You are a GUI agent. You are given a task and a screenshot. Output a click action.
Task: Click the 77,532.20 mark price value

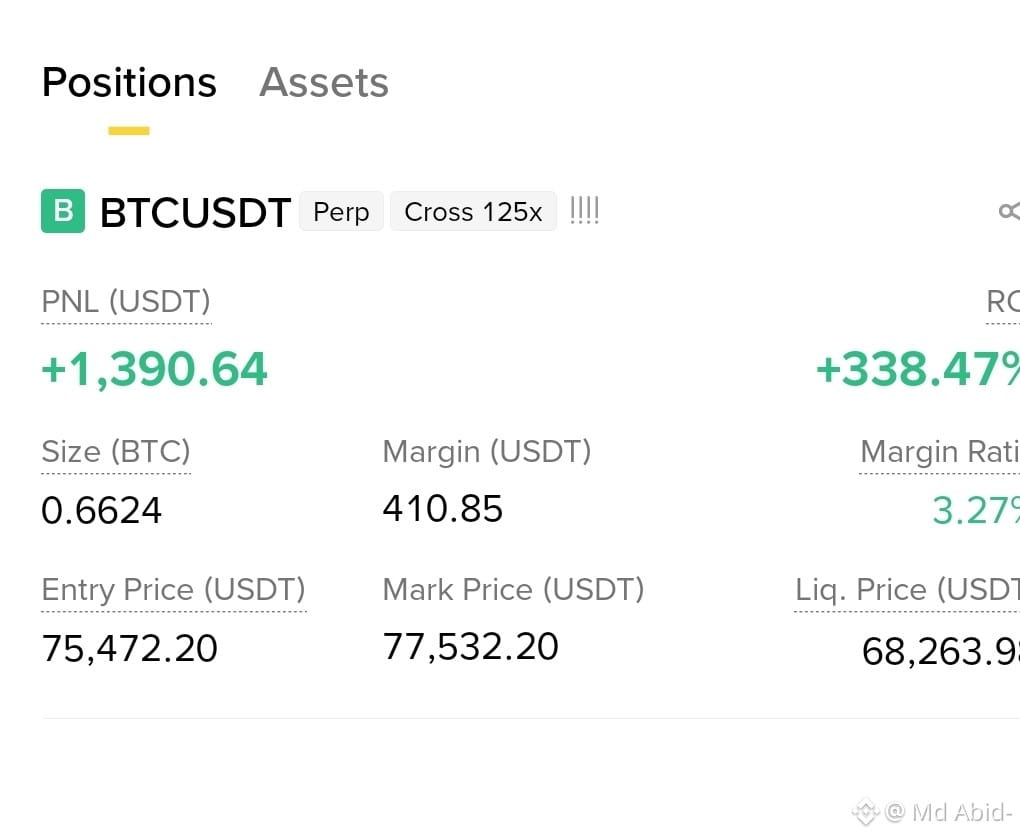tap(470, 647)
